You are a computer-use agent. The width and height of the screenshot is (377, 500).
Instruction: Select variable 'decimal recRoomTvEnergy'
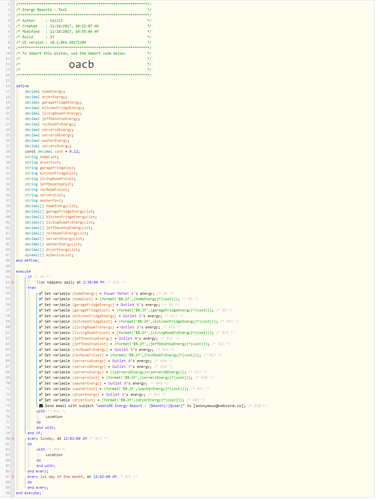coord(50,124)
